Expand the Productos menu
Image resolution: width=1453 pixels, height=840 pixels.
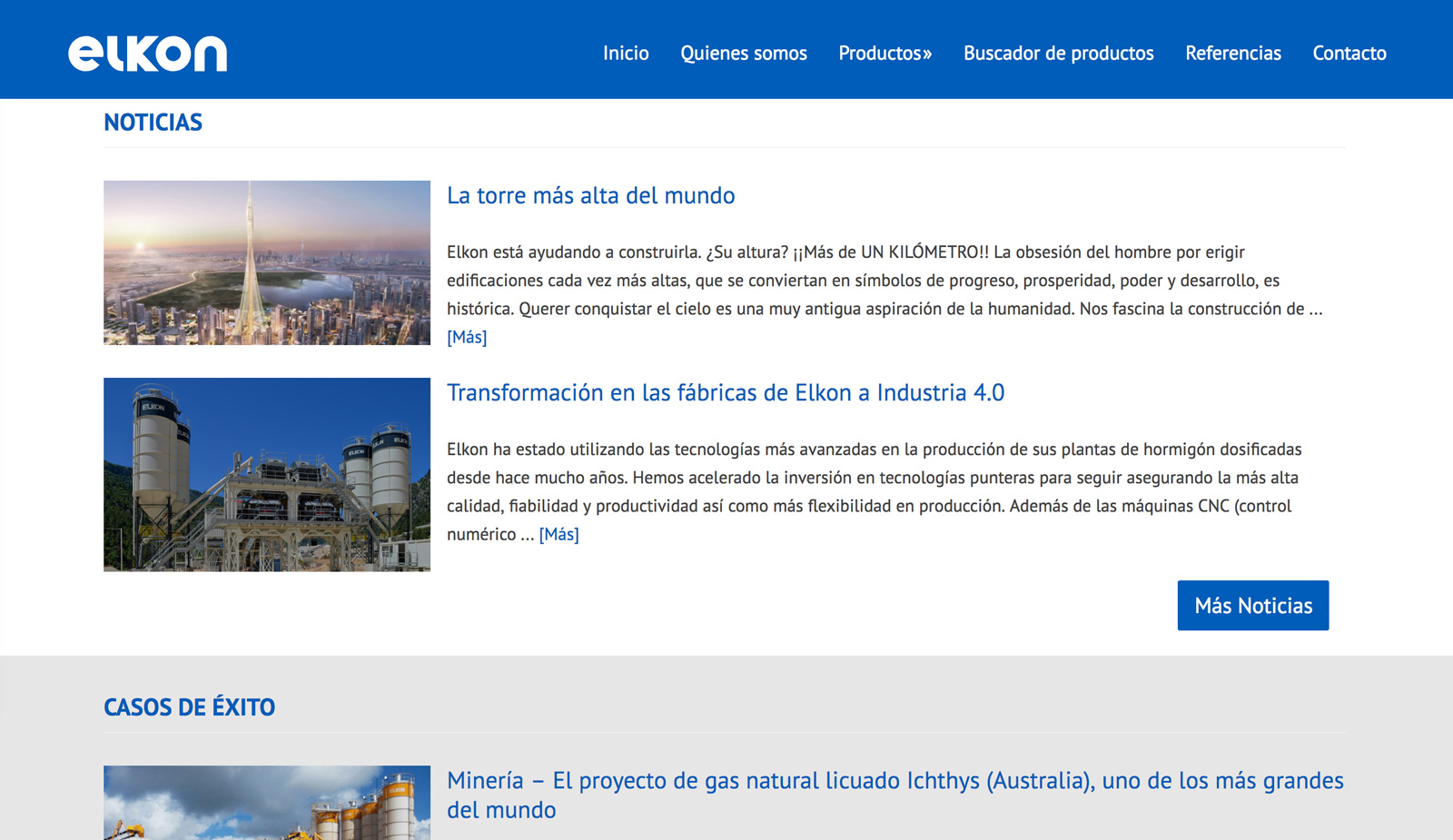pos(885,54)
